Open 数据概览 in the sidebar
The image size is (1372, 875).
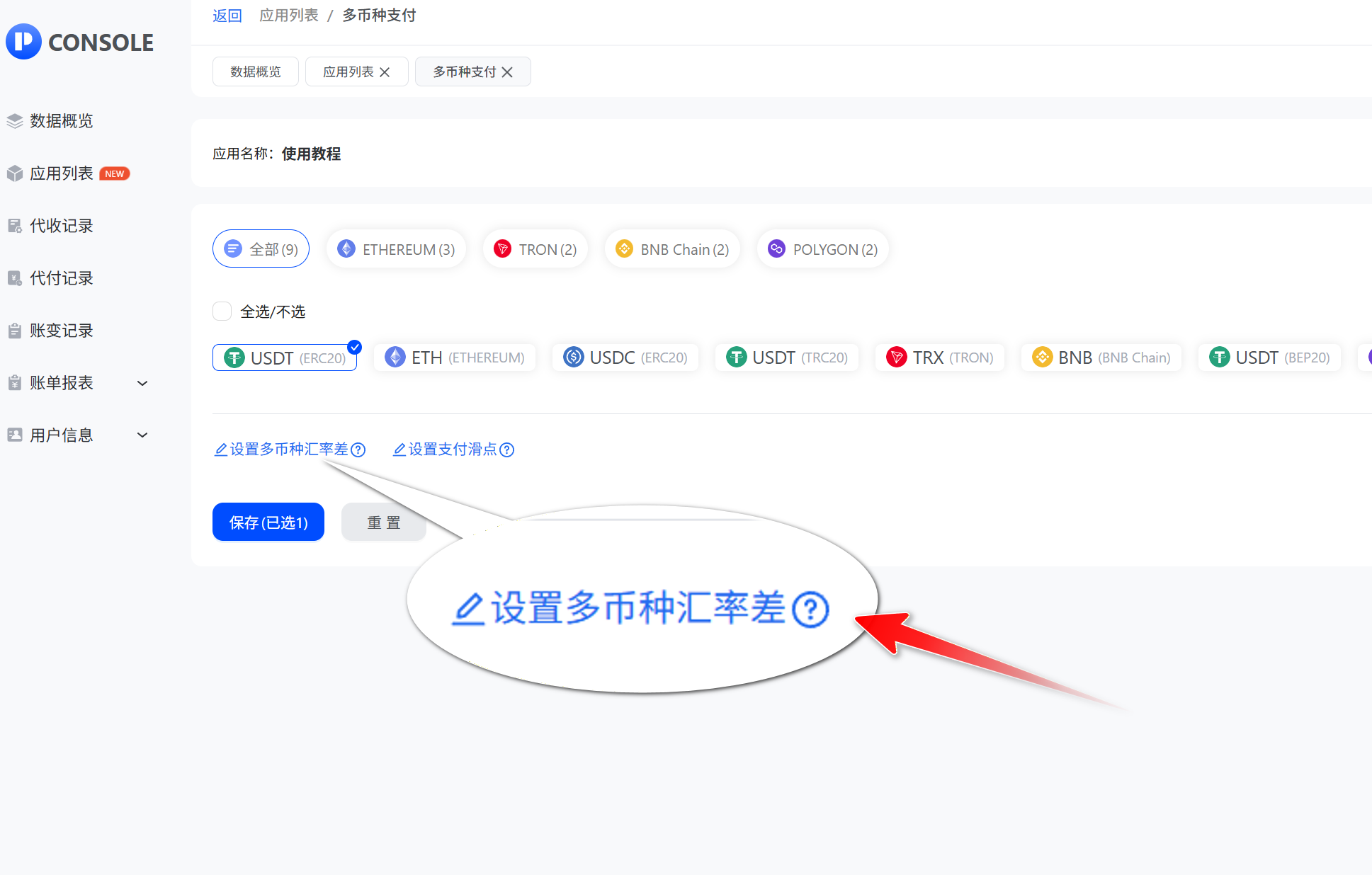61,121
